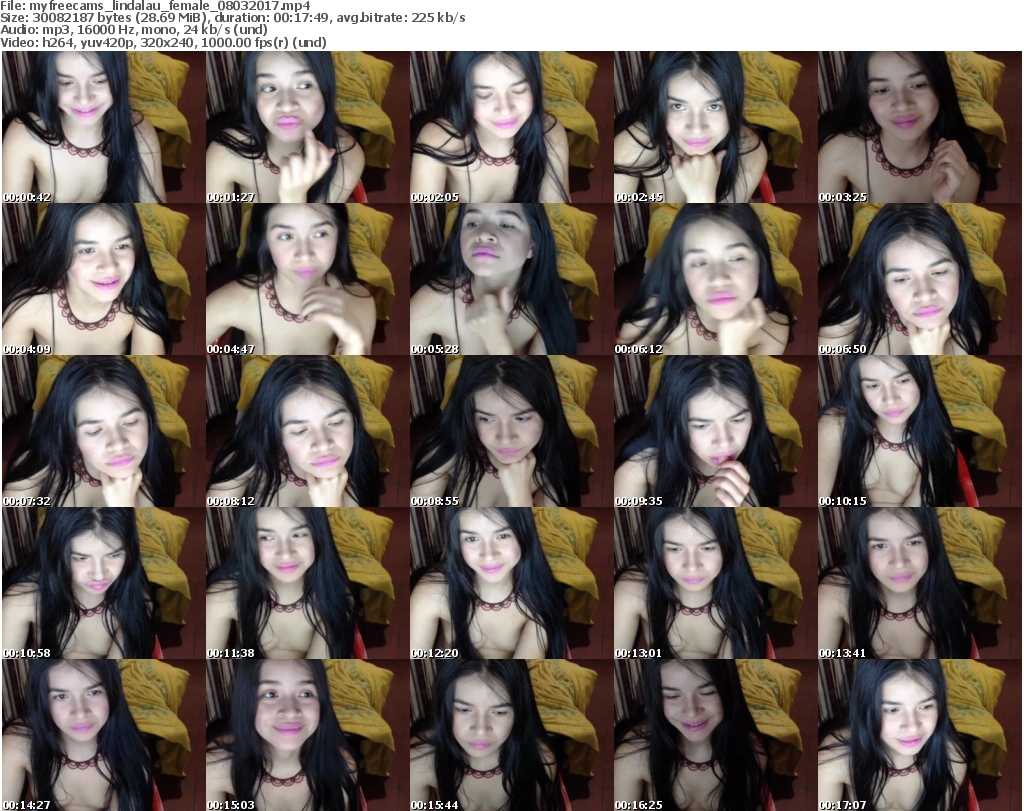1024x811 pixels.
Task: Select the thumbnail stamped 00:15:44
Action: (511, 735)
